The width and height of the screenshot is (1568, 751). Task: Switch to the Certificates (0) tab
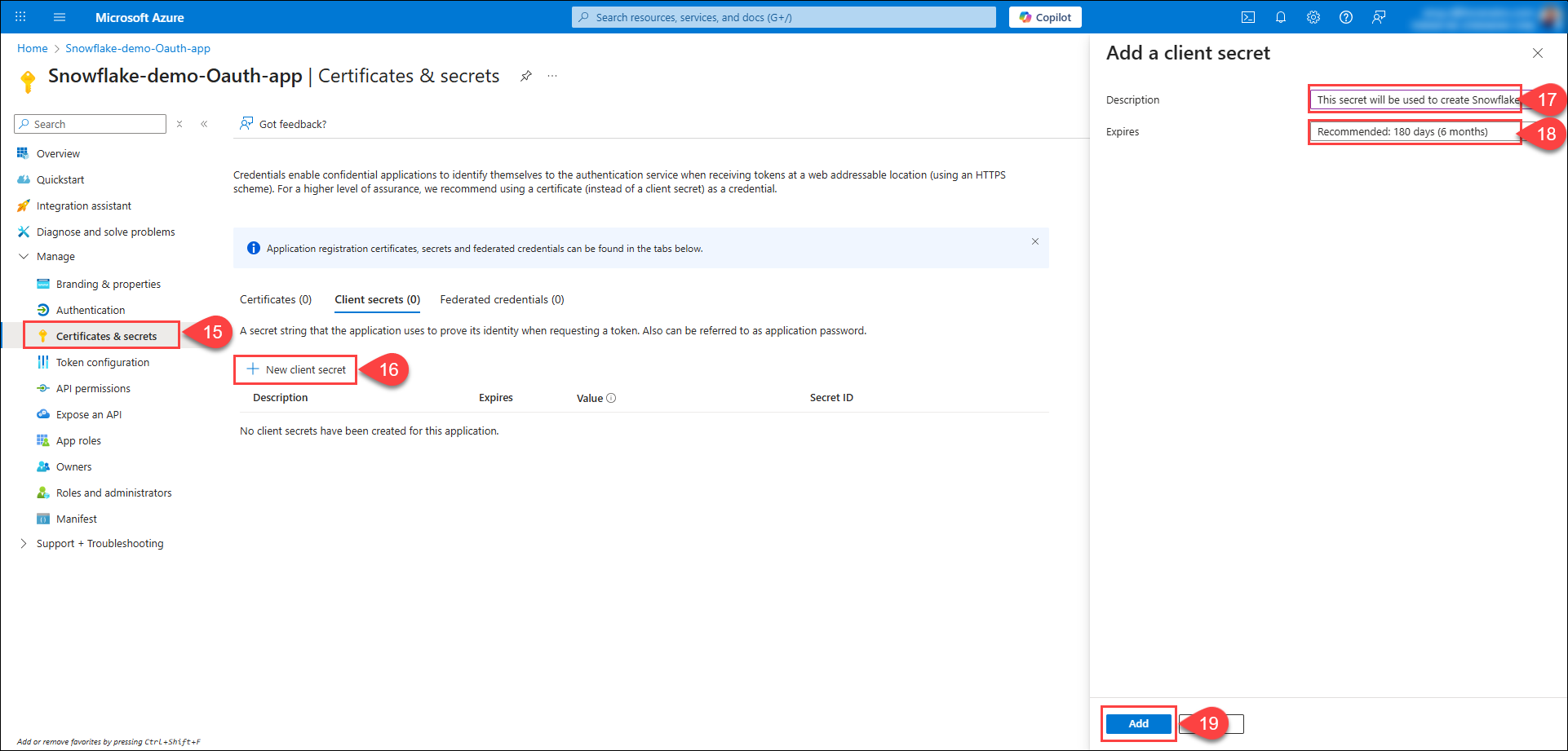(x=276, y=299)
